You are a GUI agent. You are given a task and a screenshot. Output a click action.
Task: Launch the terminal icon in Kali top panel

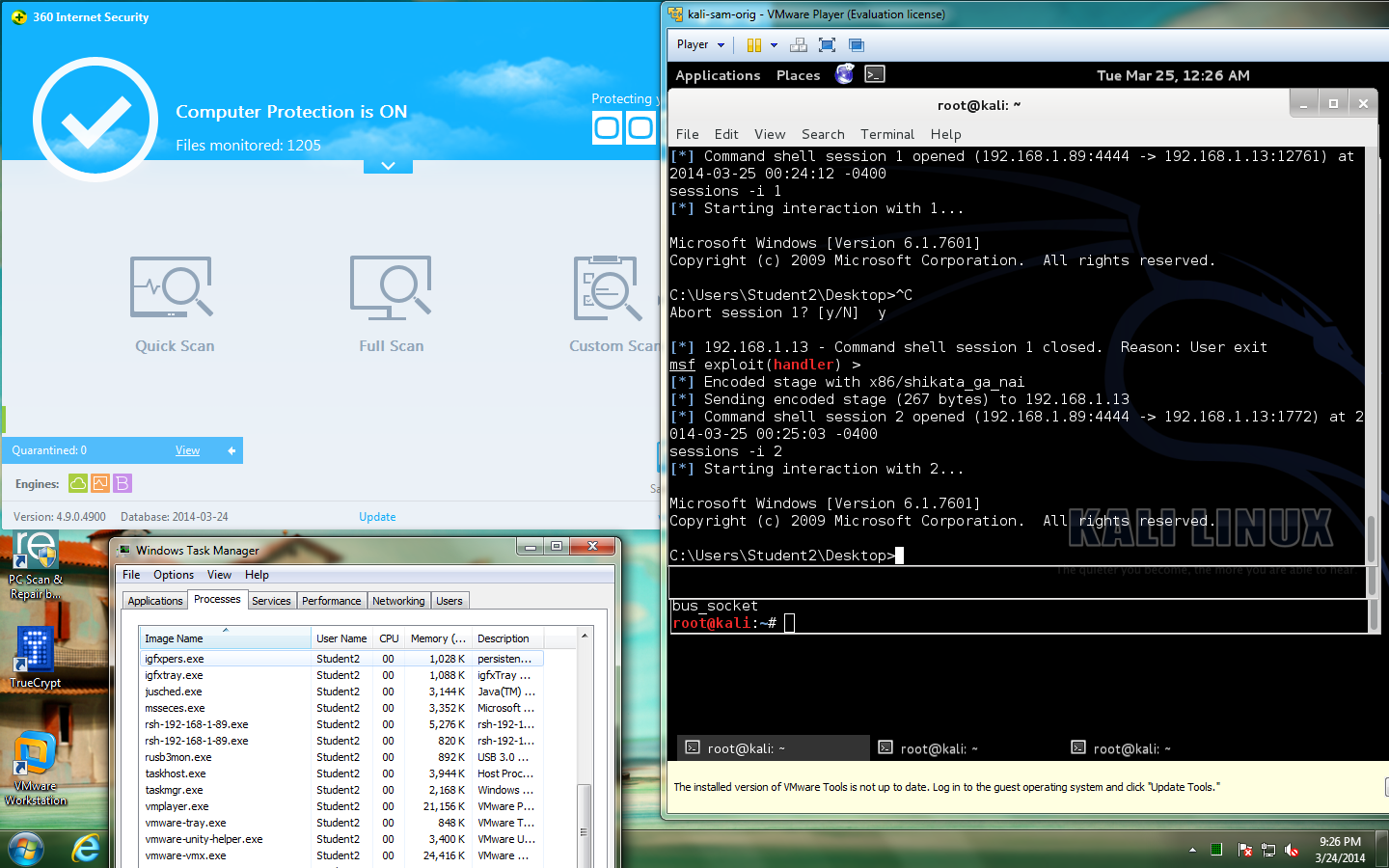(x=875, y=74)
